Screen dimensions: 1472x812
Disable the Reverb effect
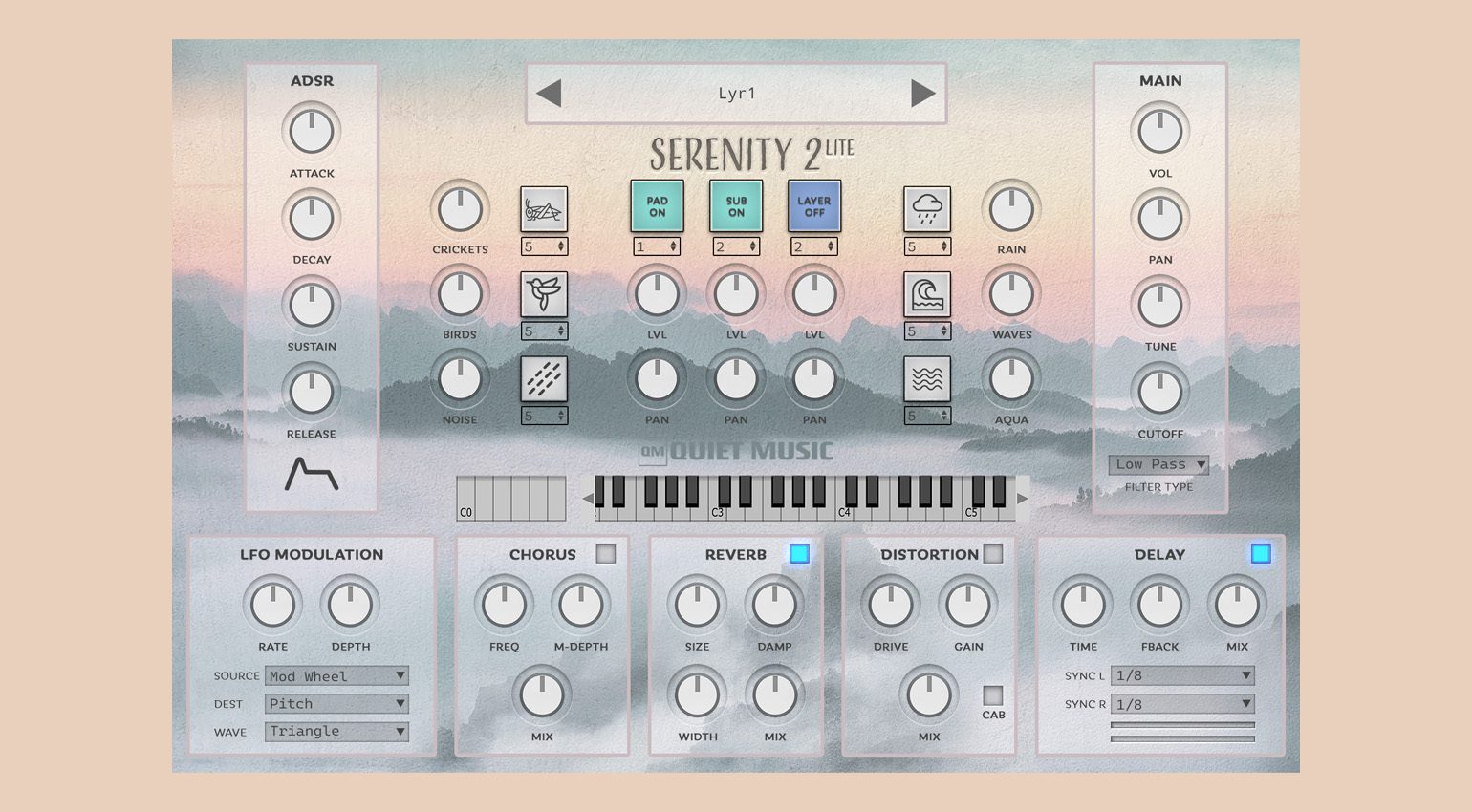click(799, 553)
